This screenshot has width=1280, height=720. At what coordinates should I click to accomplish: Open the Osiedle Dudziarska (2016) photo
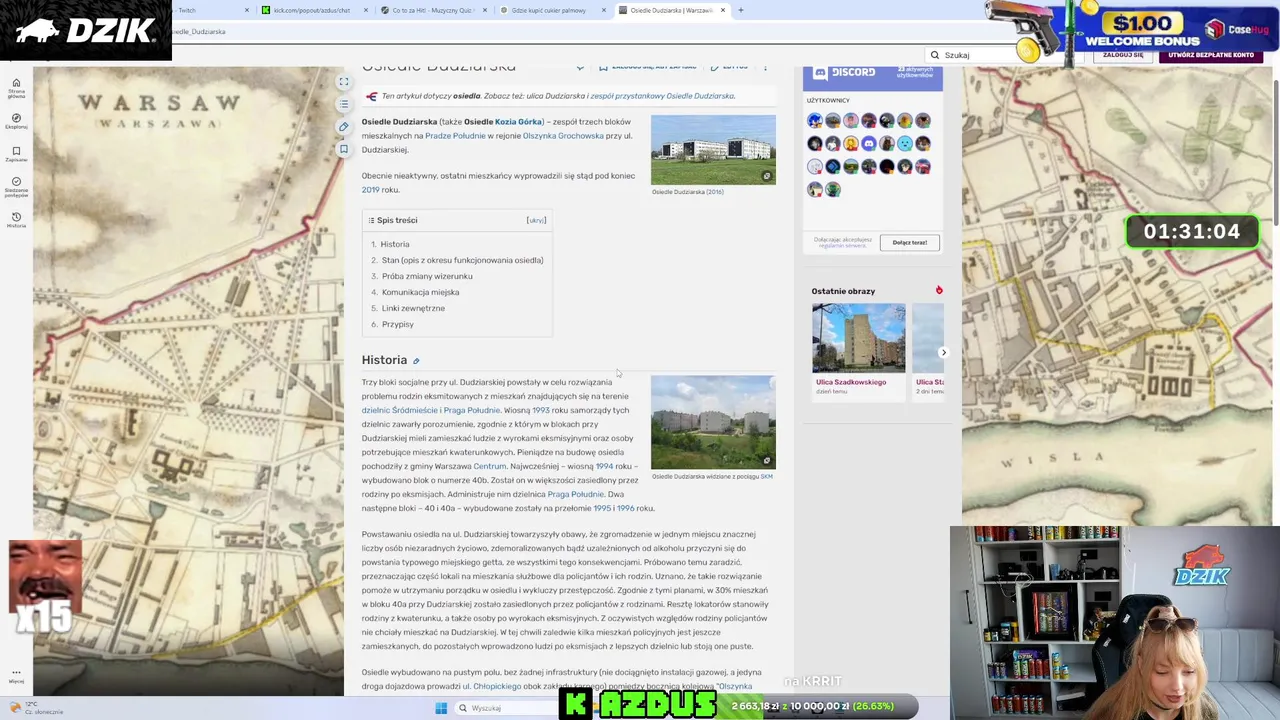[x=713, y=150]
